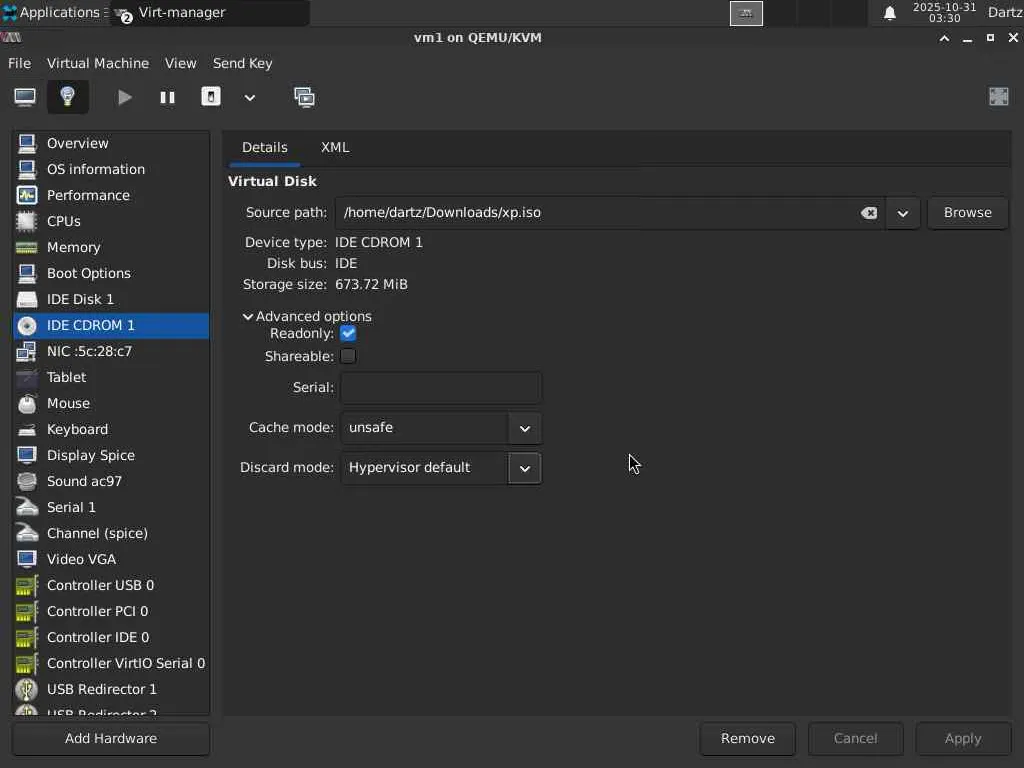Select IDE Disk 1 in the hardware list

click(80, 299)
